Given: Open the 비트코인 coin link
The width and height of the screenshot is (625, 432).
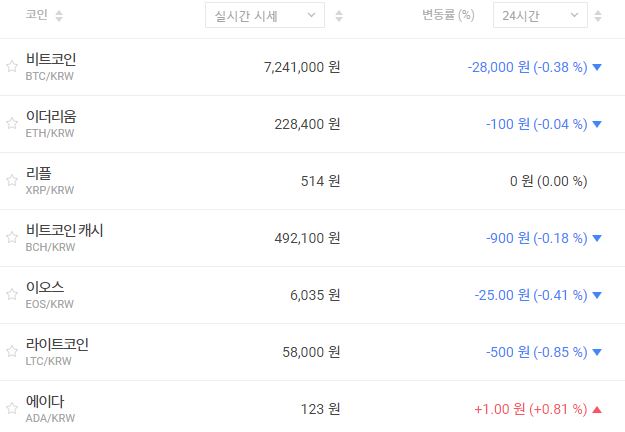Looking at the screenshot, I should [x=51, y=60].
